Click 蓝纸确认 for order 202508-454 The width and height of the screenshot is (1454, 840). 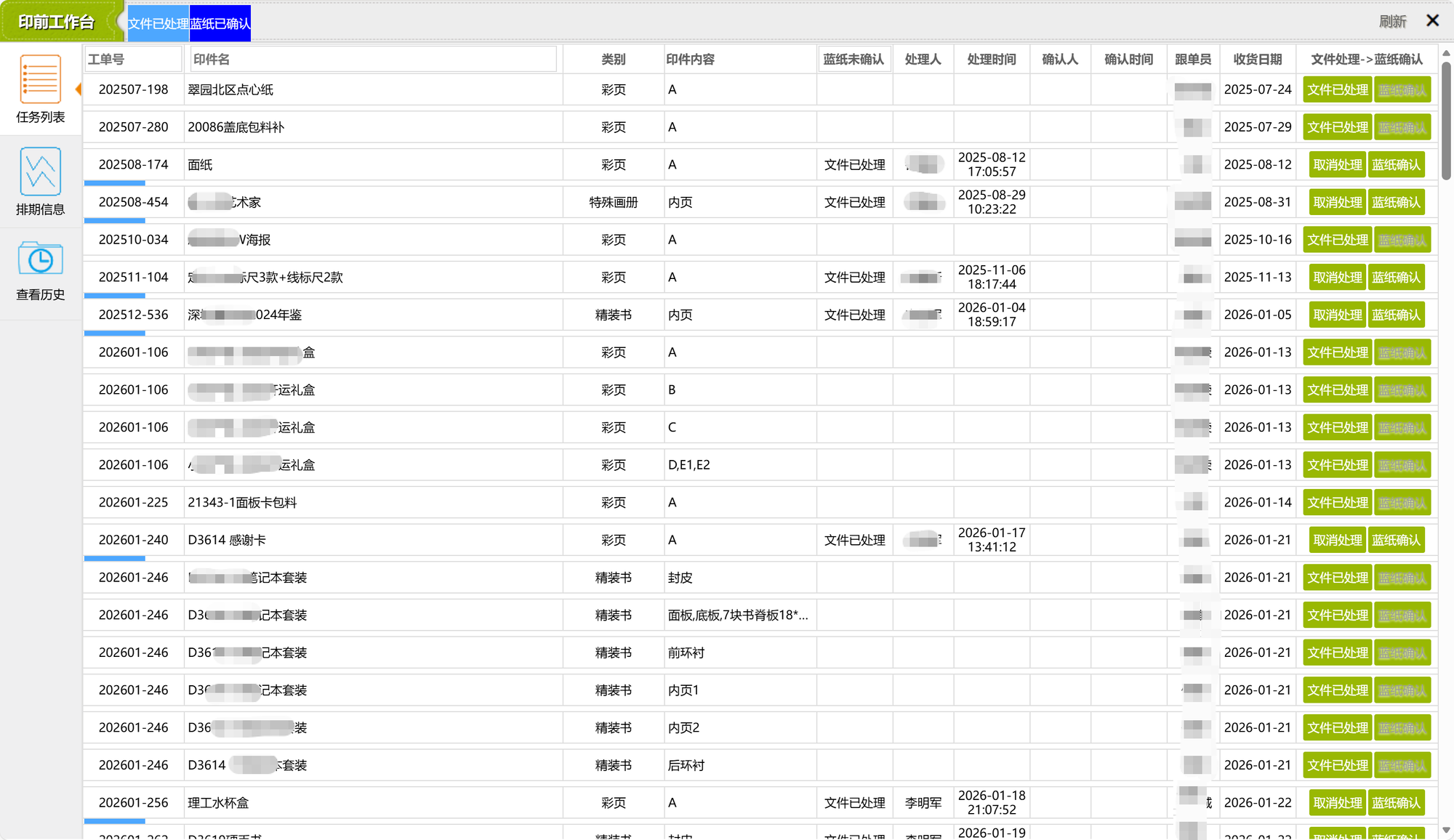pos(1396,203)
